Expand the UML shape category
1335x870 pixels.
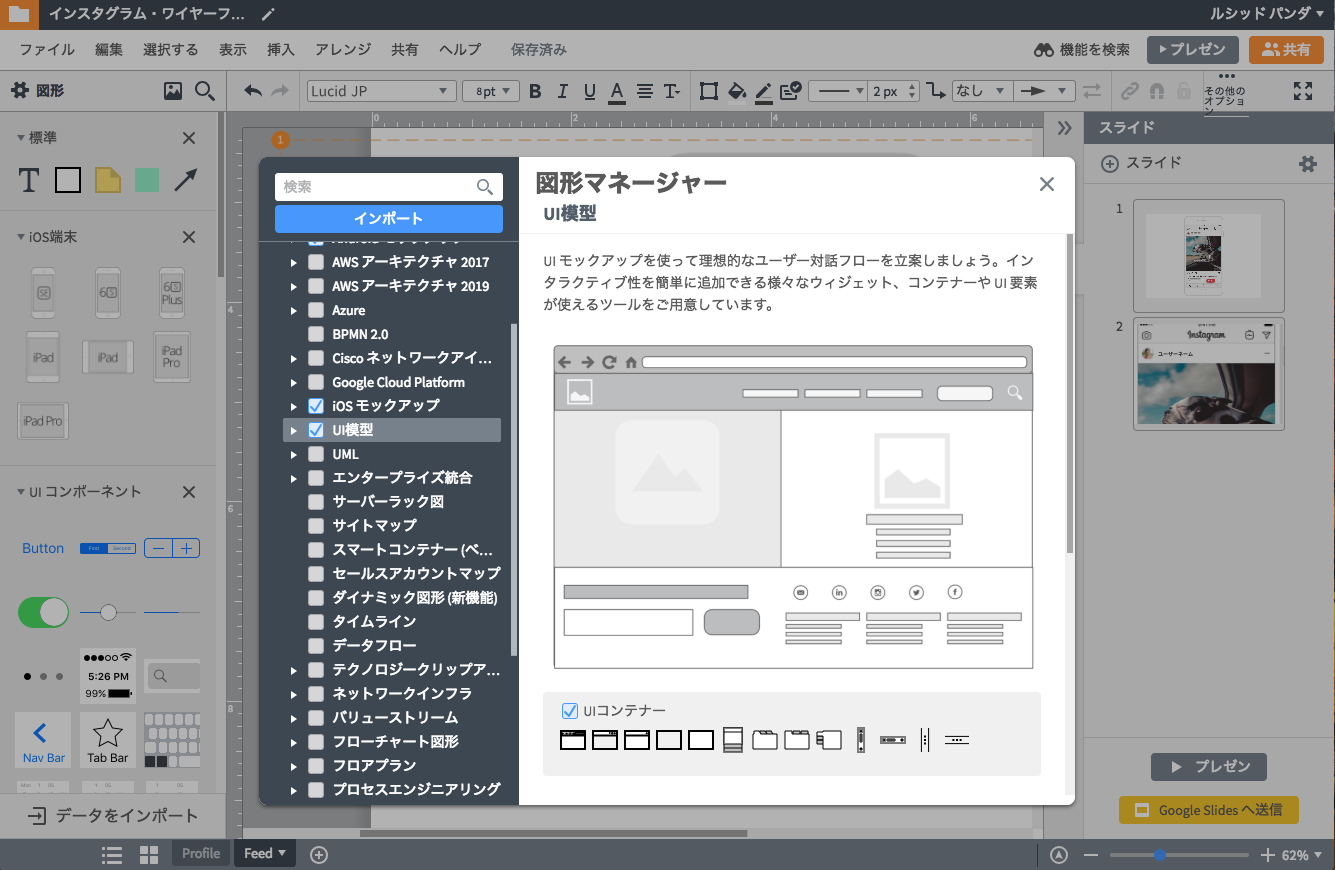pos(293,453)
